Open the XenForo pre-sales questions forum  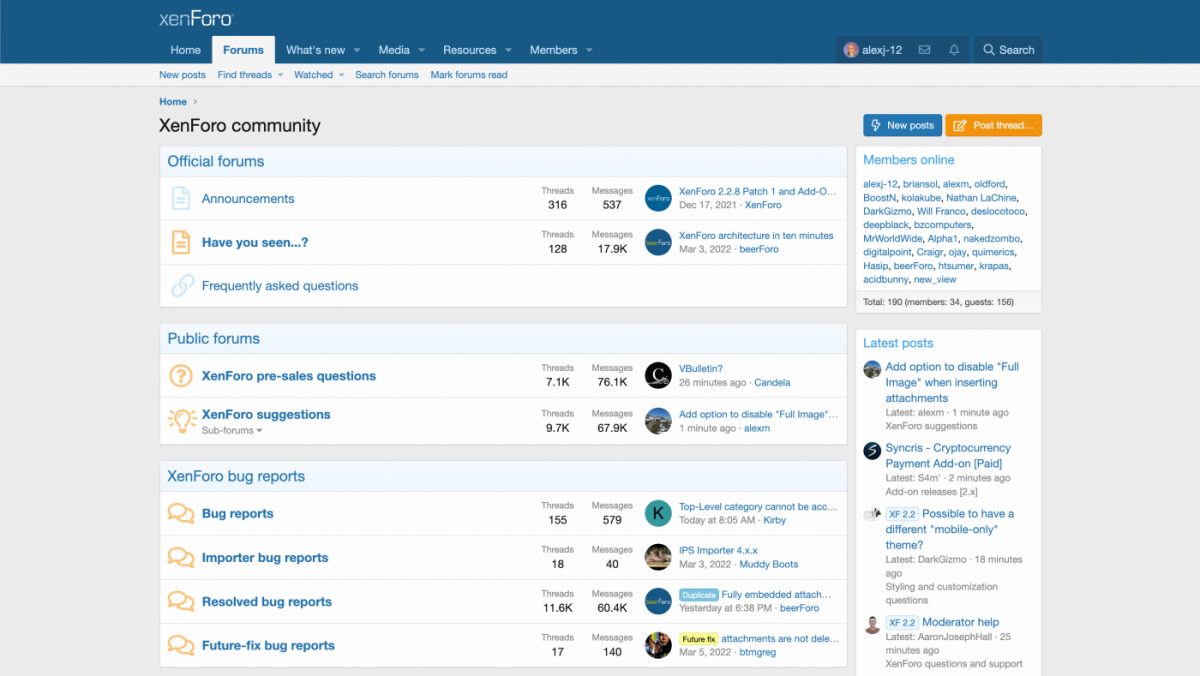[x=289, y=376]
